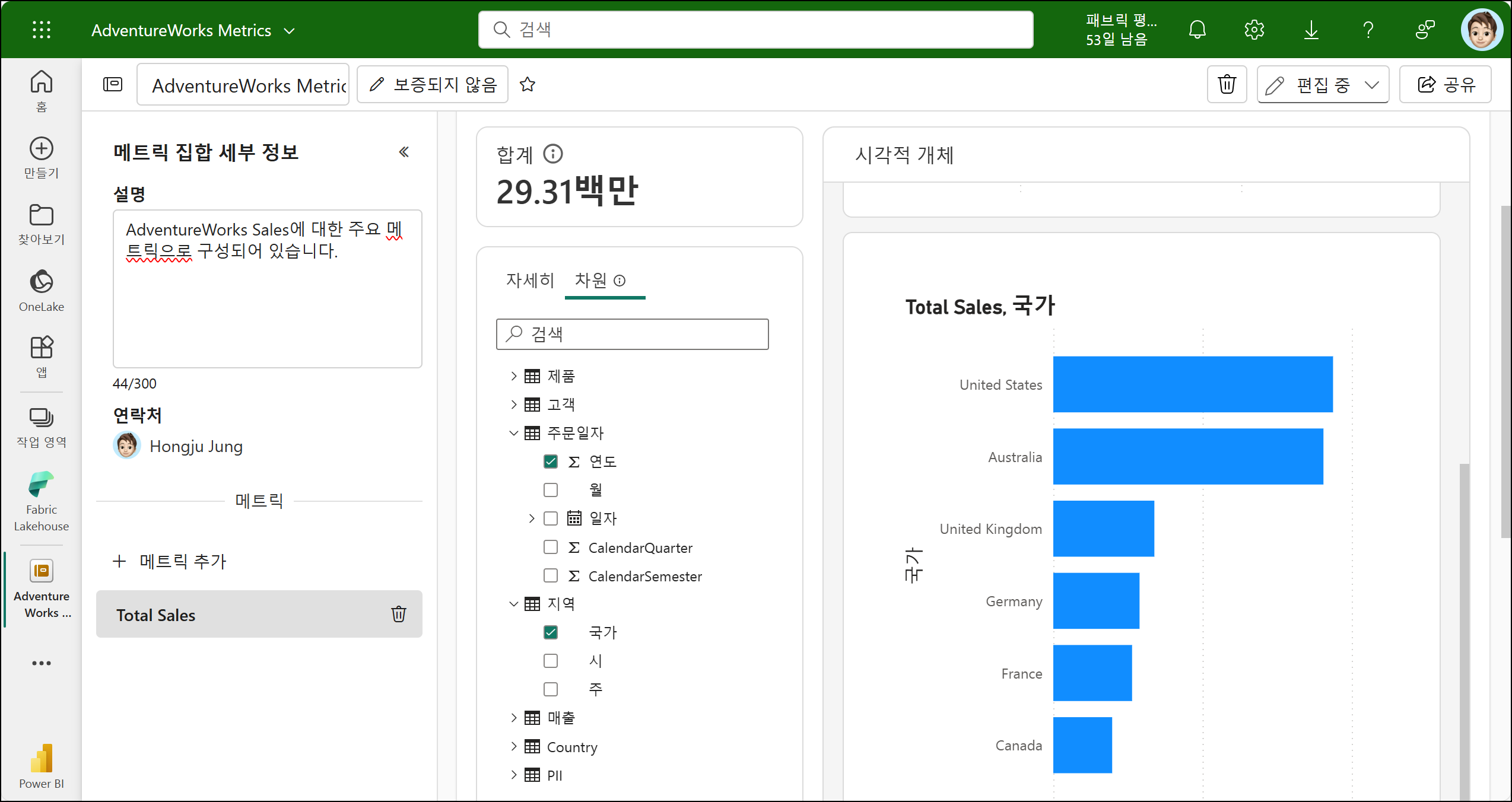Collapse the 지역 table
This screenshot has width=1512, height=802.
pyautogui.click(x=514, y=604)
